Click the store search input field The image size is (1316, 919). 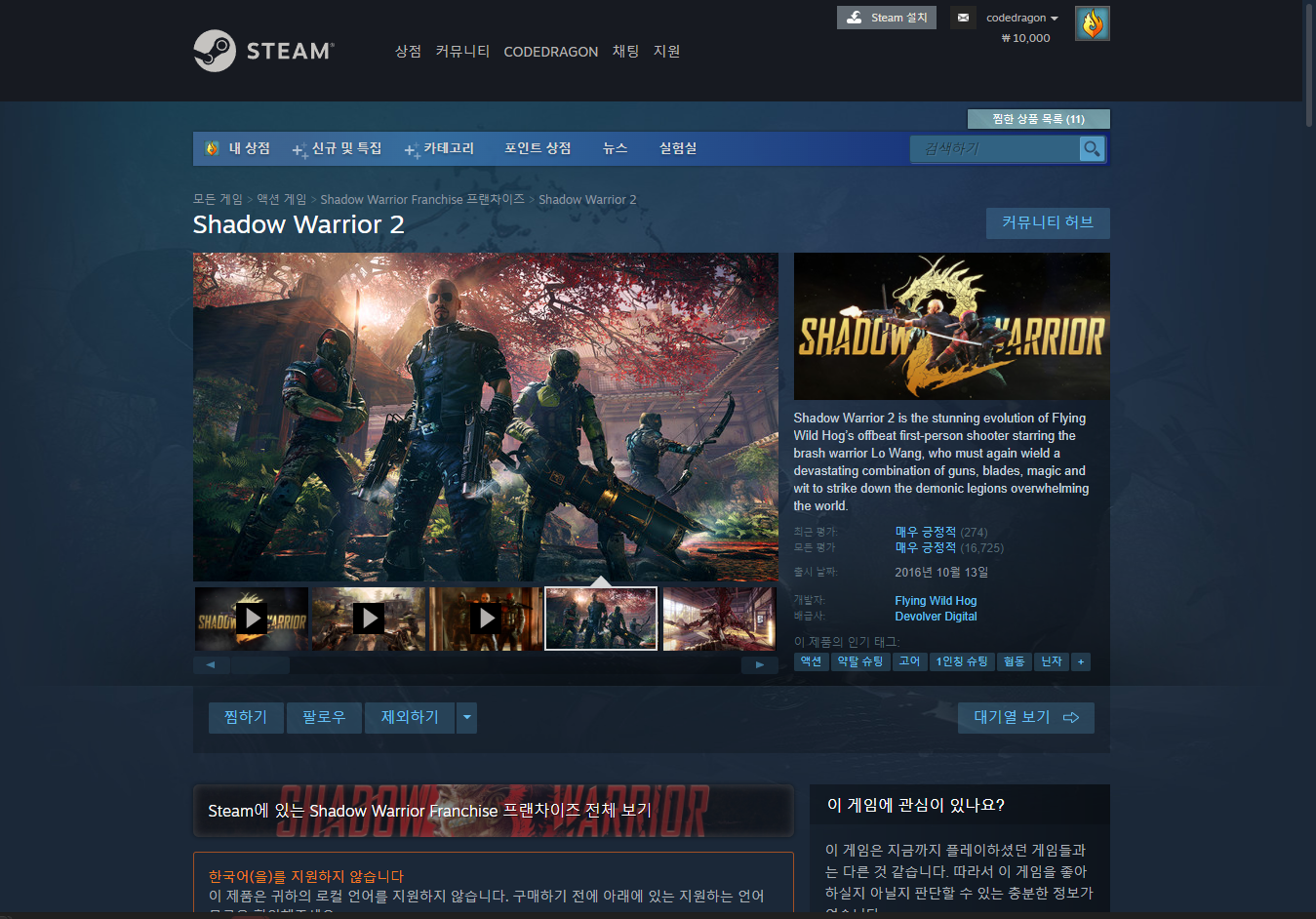coord(995,148)
